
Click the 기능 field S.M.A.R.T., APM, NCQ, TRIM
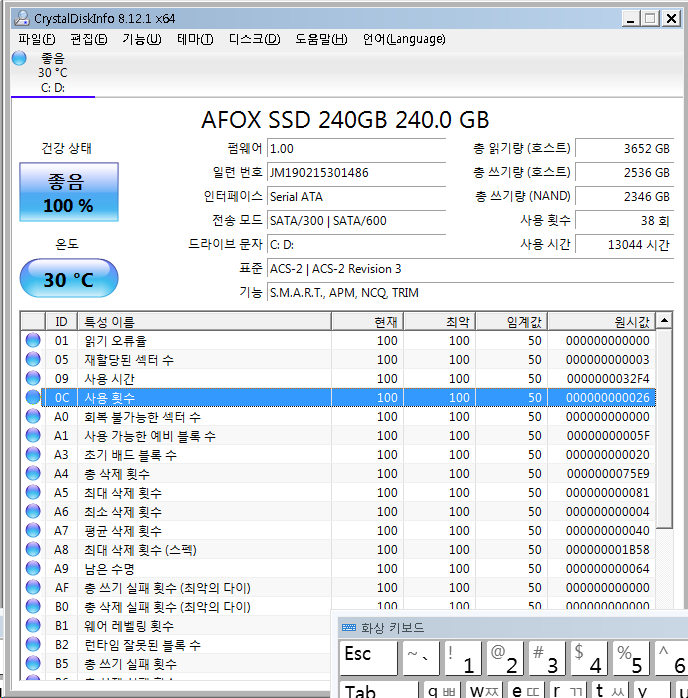pos(470,292)
